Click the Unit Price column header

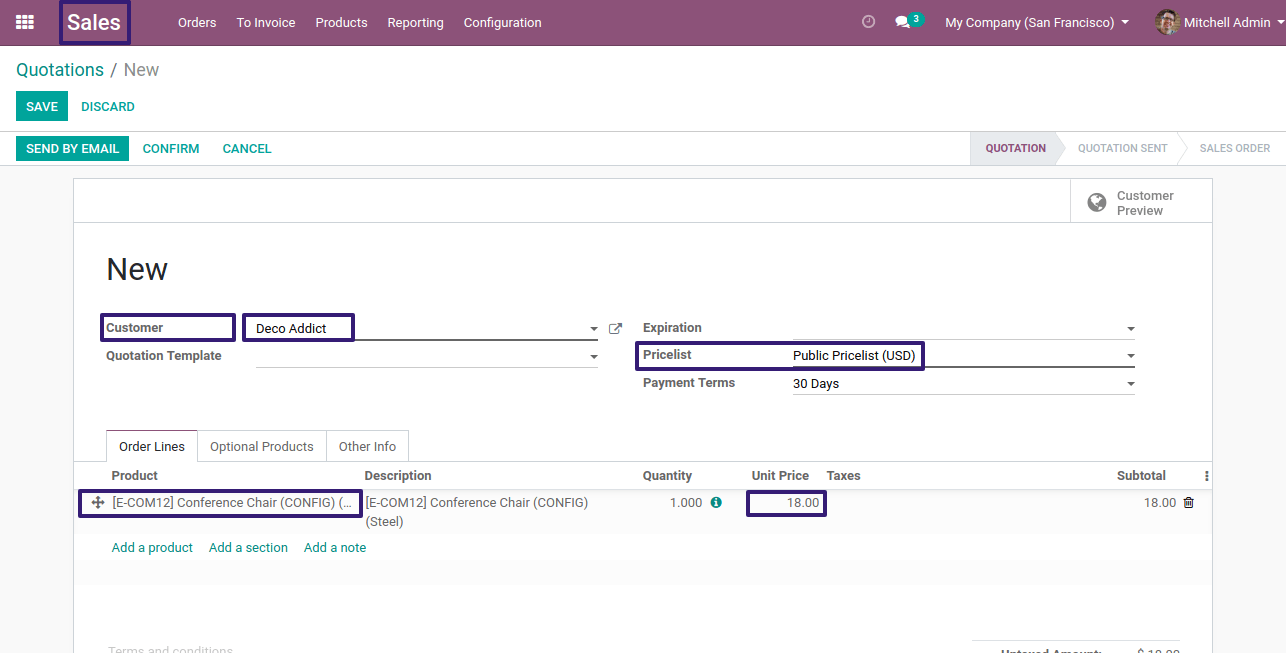780,476
